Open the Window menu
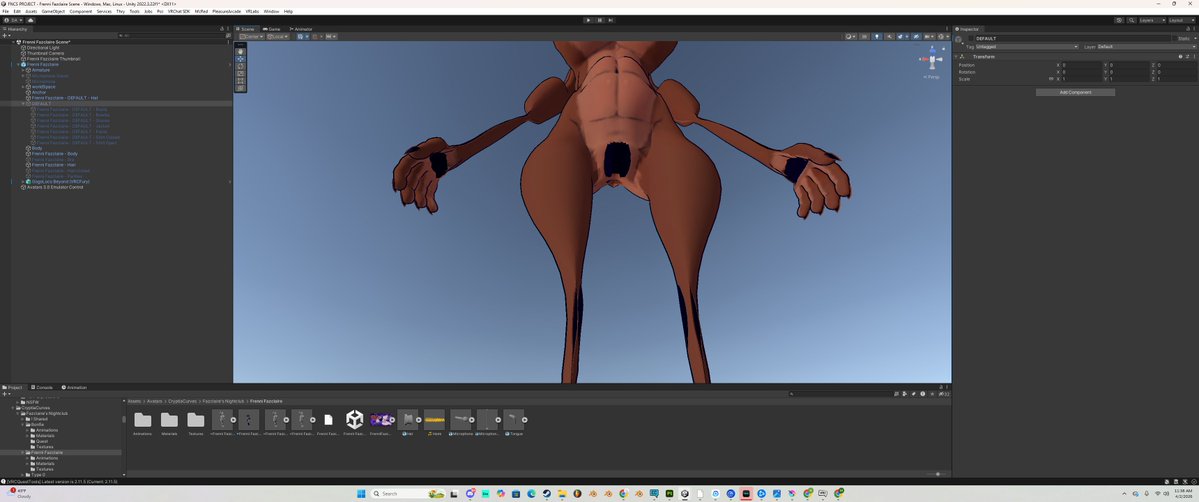Image resolution: width=1199 pixels, height=502 pixels. point(271,11)
